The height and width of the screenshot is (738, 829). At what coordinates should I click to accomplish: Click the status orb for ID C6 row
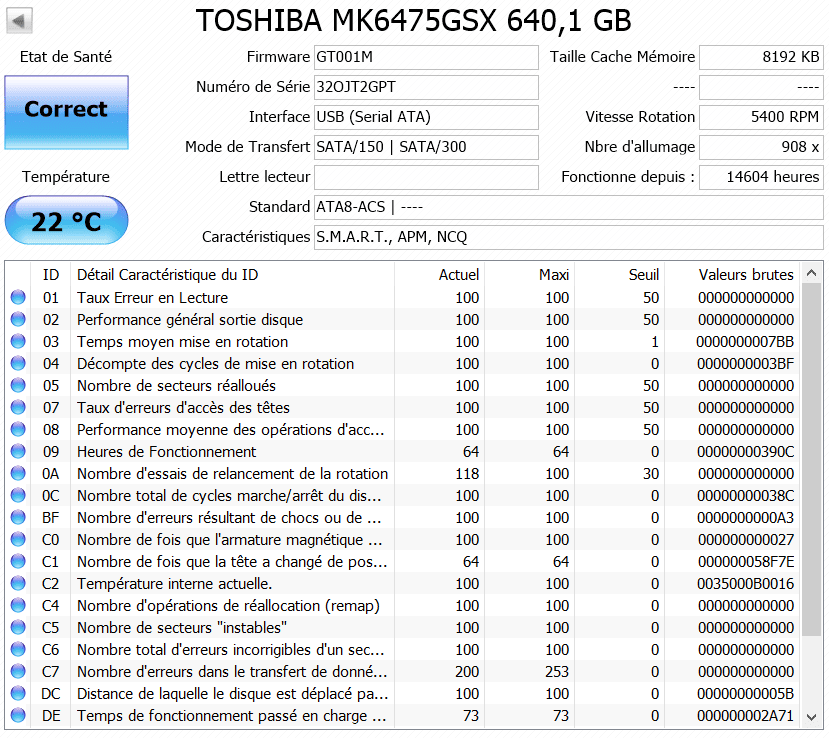[x=18, y=649]
